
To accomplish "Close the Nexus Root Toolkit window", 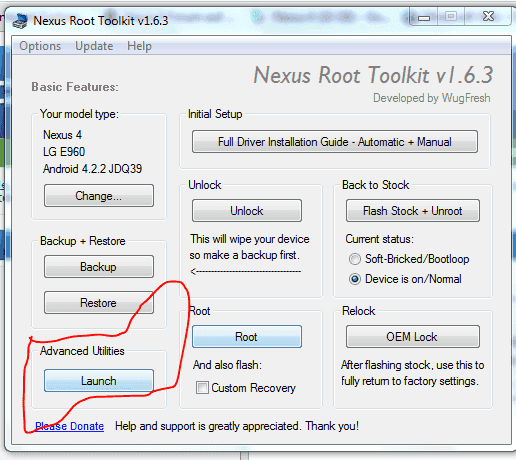I will [488, 17].
